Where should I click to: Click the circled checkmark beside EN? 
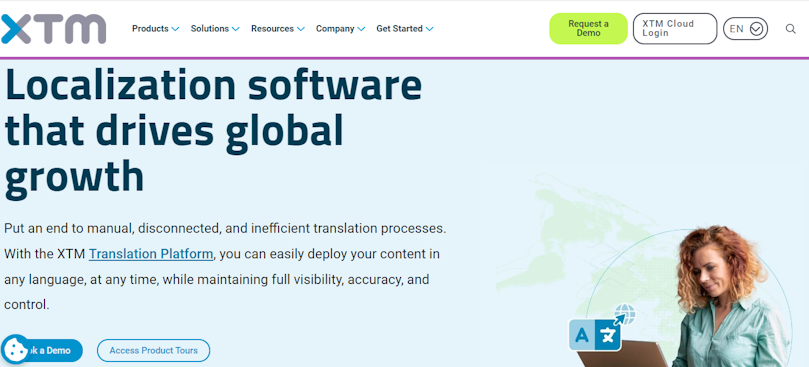[756, 29]
